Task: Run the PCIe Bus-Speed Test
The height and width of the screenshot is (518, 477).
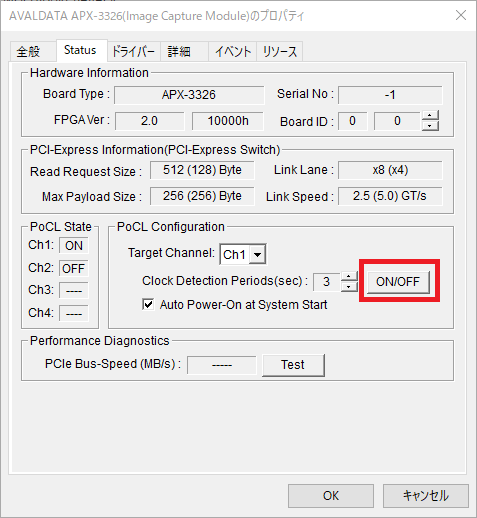Action: [293, 365]
